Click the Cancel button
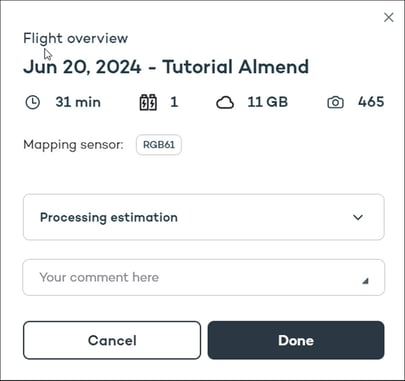 [x=112, y=340]
